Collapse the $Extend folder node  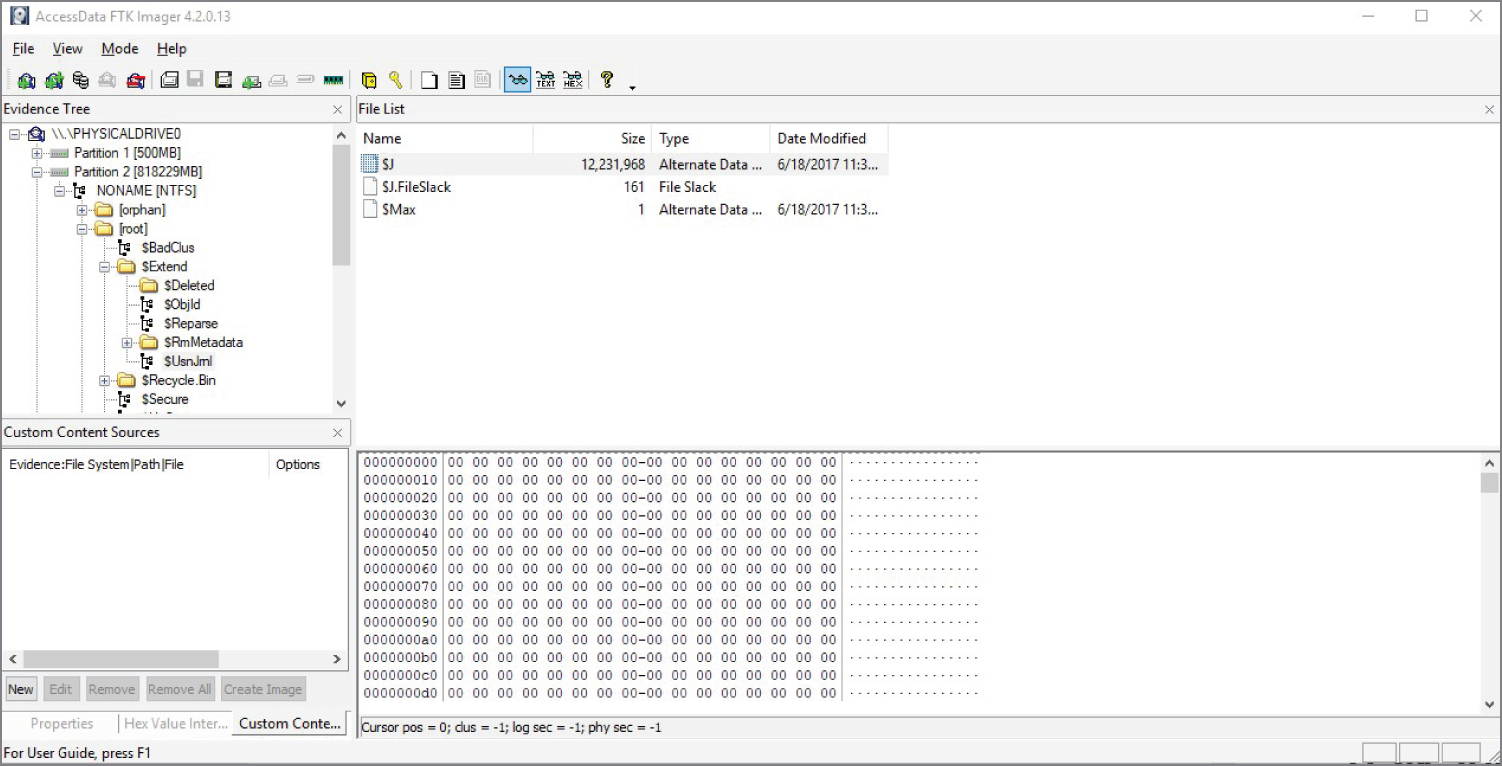(x=104, y=267)
